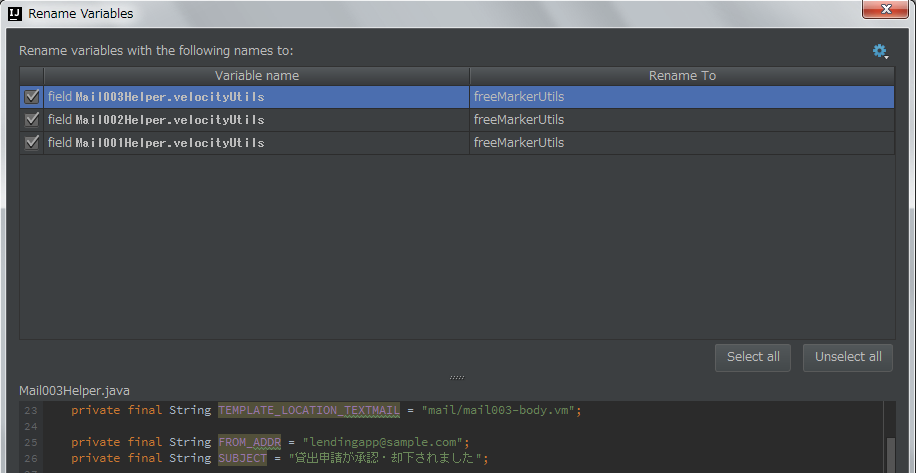The image size is (916, 473).
Task: Click the SUBJECT constant in the preview
Action: pos(242,458)
